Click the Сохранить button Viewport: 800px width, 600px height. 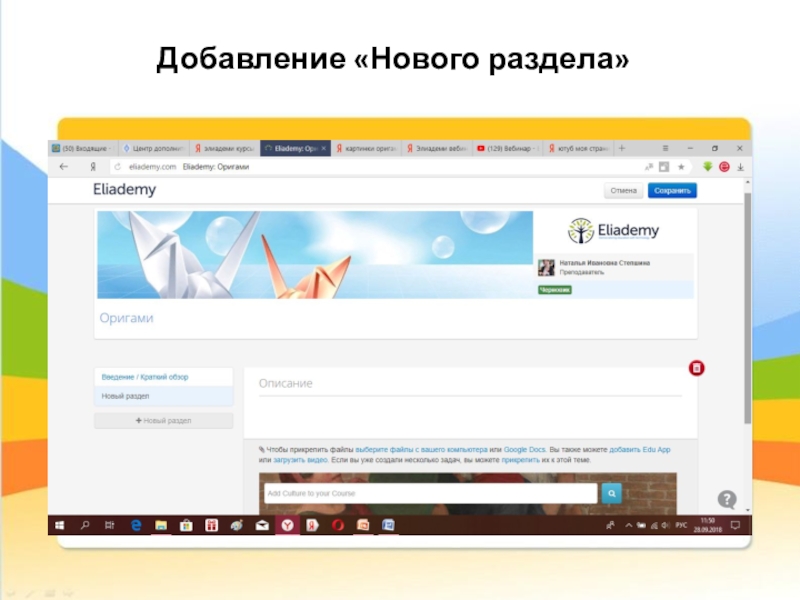click(671, 190)
